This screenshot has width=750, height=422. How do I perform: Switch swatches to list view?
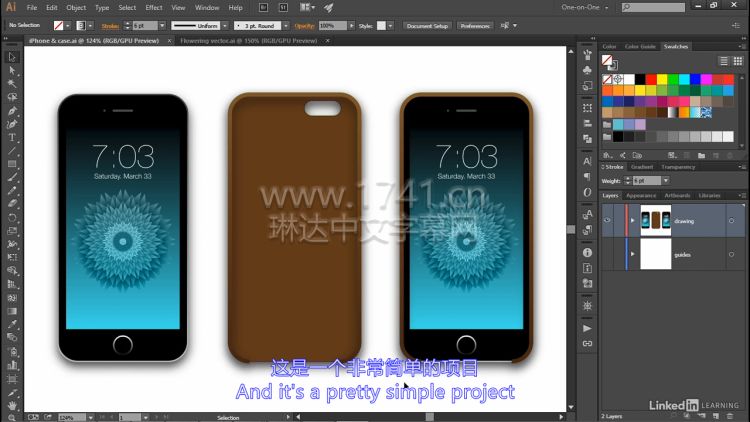pos(724,61)
